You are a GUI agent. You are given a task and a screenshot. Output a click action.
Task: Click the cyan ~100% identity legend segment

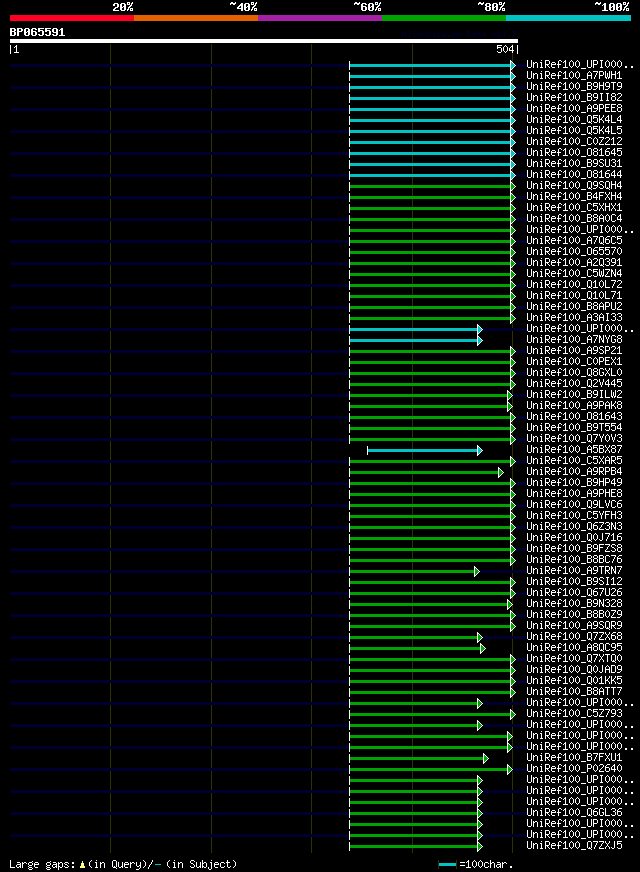(x=568, y=18)
